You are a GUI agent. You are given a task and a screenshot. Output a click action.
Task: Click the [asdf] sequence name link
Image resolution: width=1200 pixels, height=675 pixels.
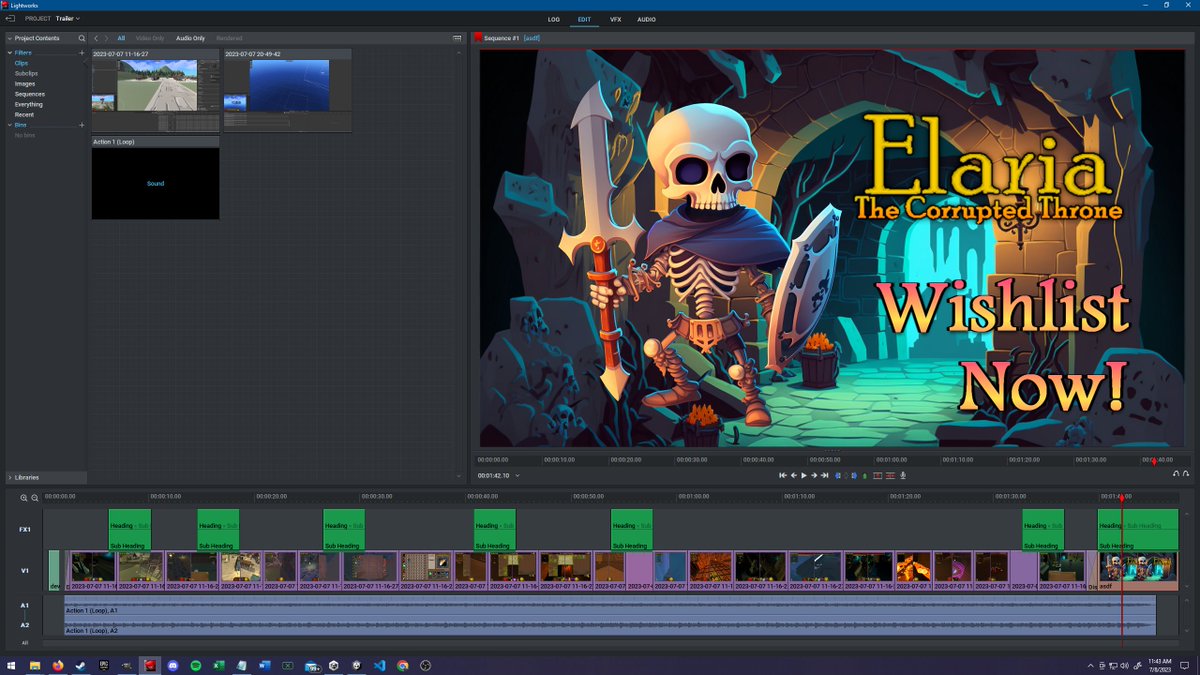(532, 38)
